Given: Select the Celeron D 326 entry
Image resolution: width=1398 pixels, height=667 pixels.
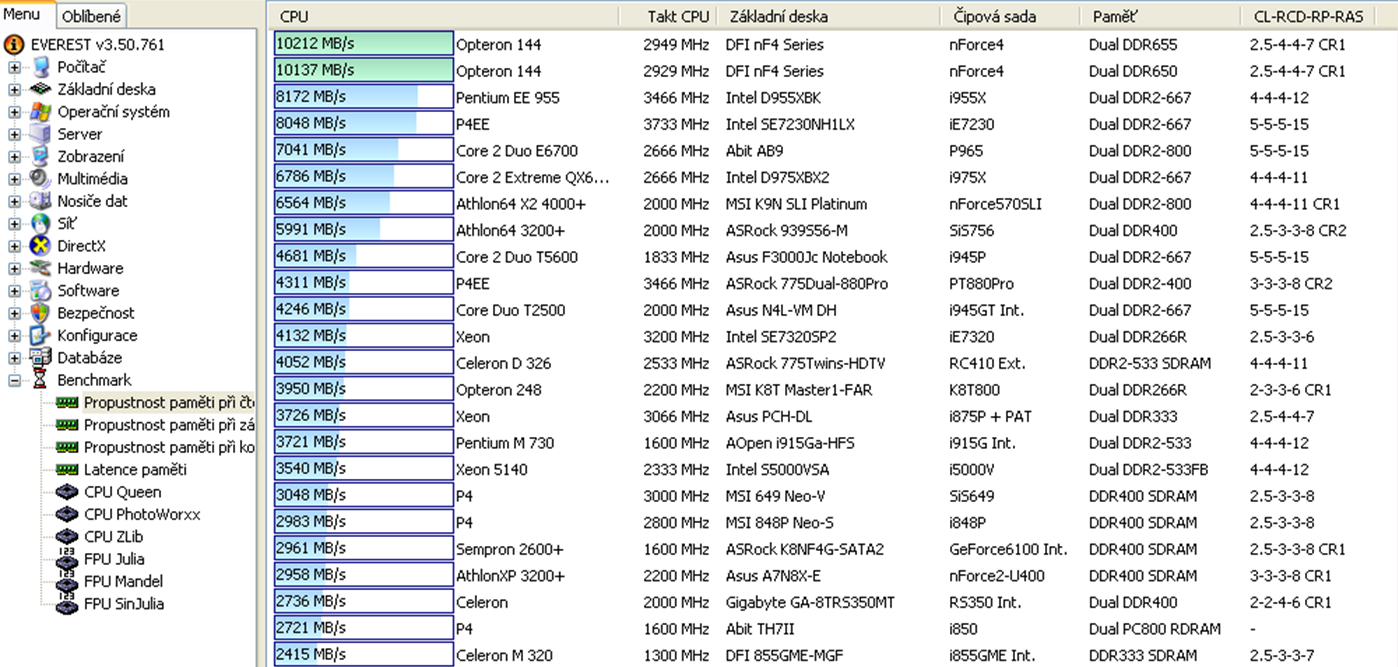Looking at the screenshot, I should click(x=503, y=363).
